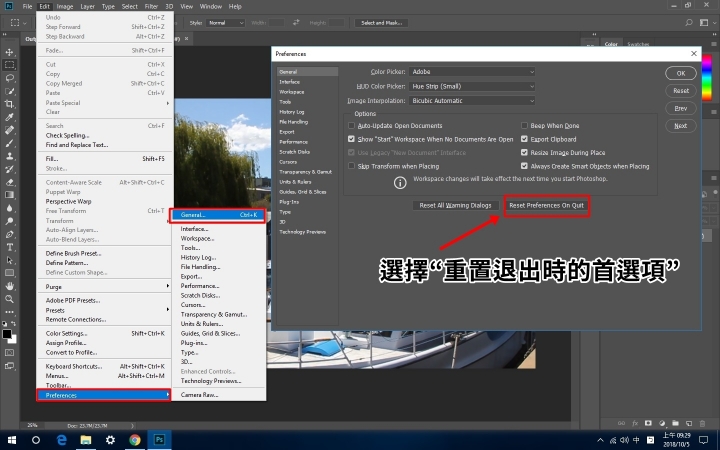Viewport: 720px width, 450px height.
Task: Open File Explorer from the taskbar
Action: pyautogui.click(x=86, y=440)
